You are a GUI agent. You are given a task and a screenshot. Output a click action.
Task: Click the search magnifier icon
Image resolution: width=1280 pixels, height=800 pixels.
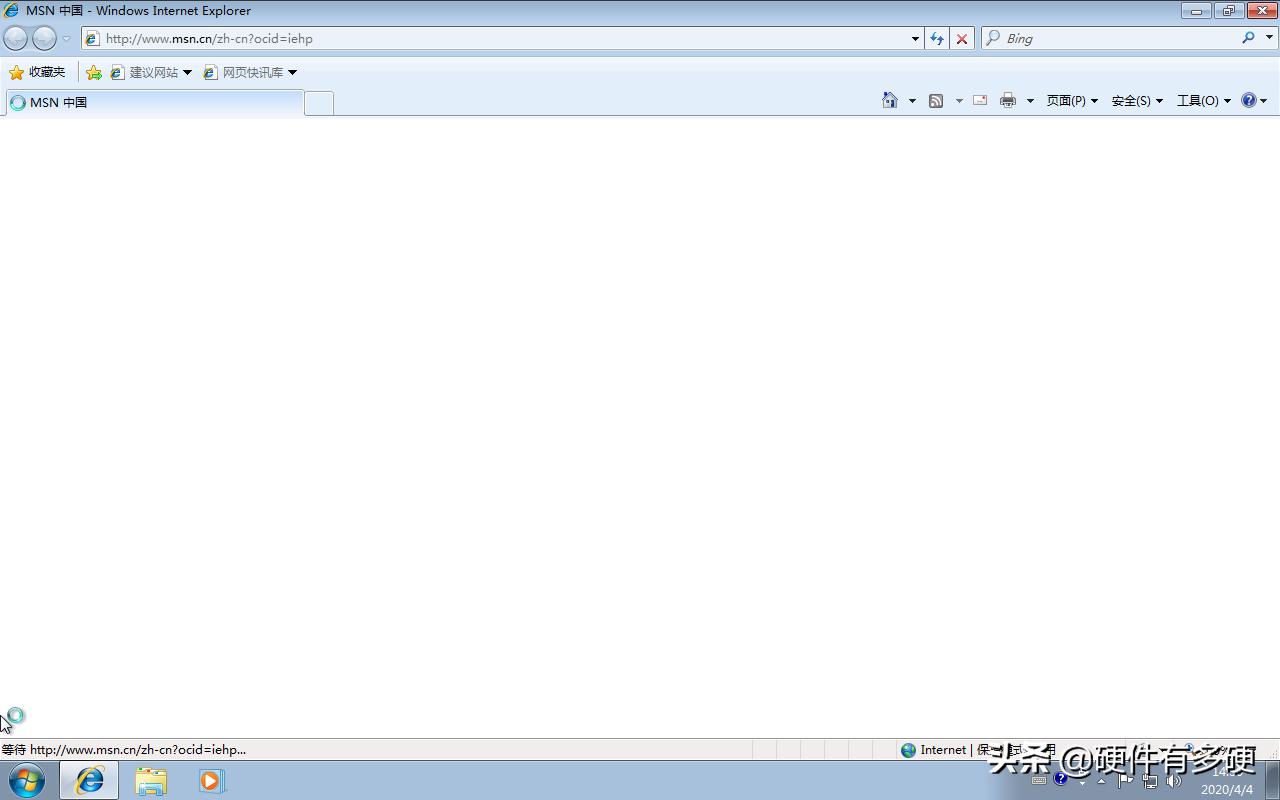1248,38
